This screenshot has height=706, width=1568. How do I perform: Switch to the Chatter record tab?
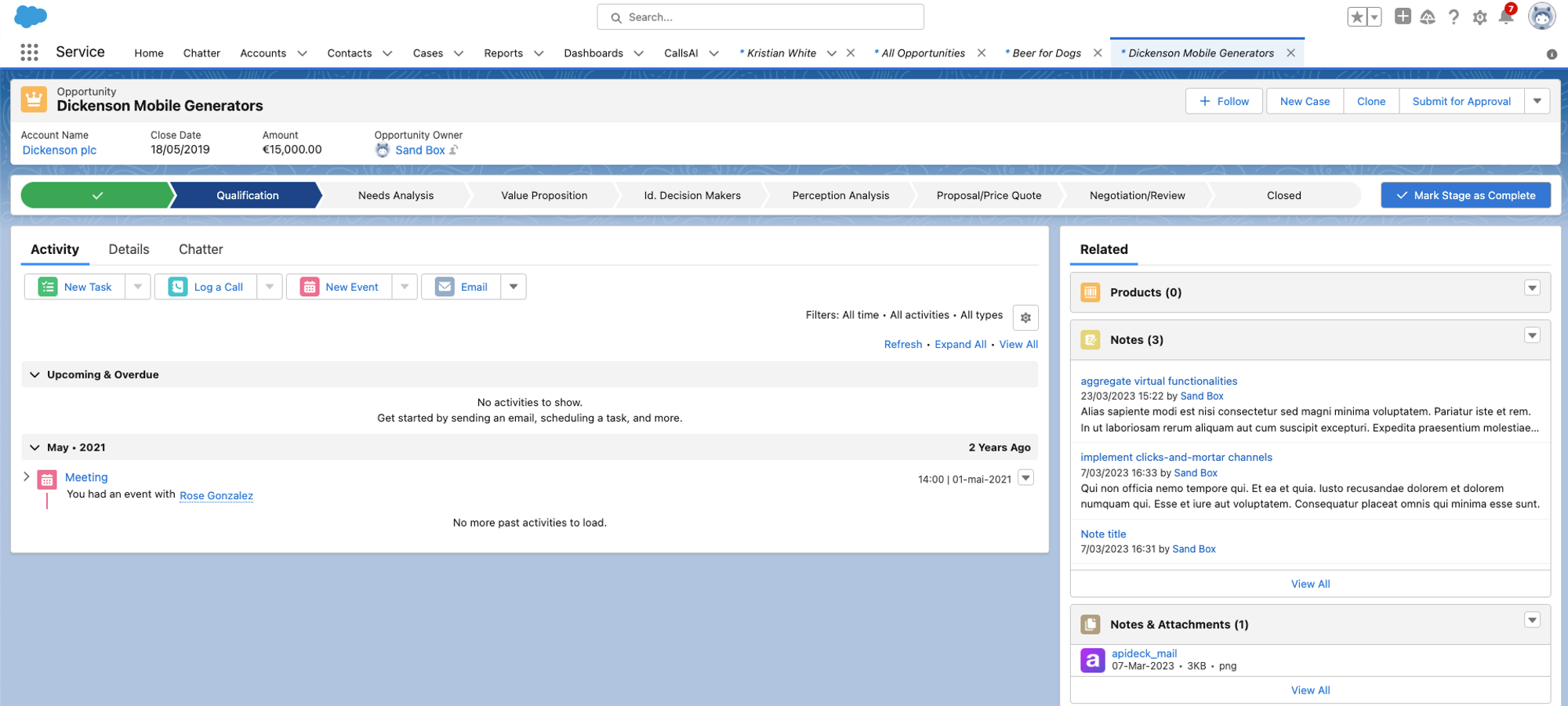coord(201,249)
